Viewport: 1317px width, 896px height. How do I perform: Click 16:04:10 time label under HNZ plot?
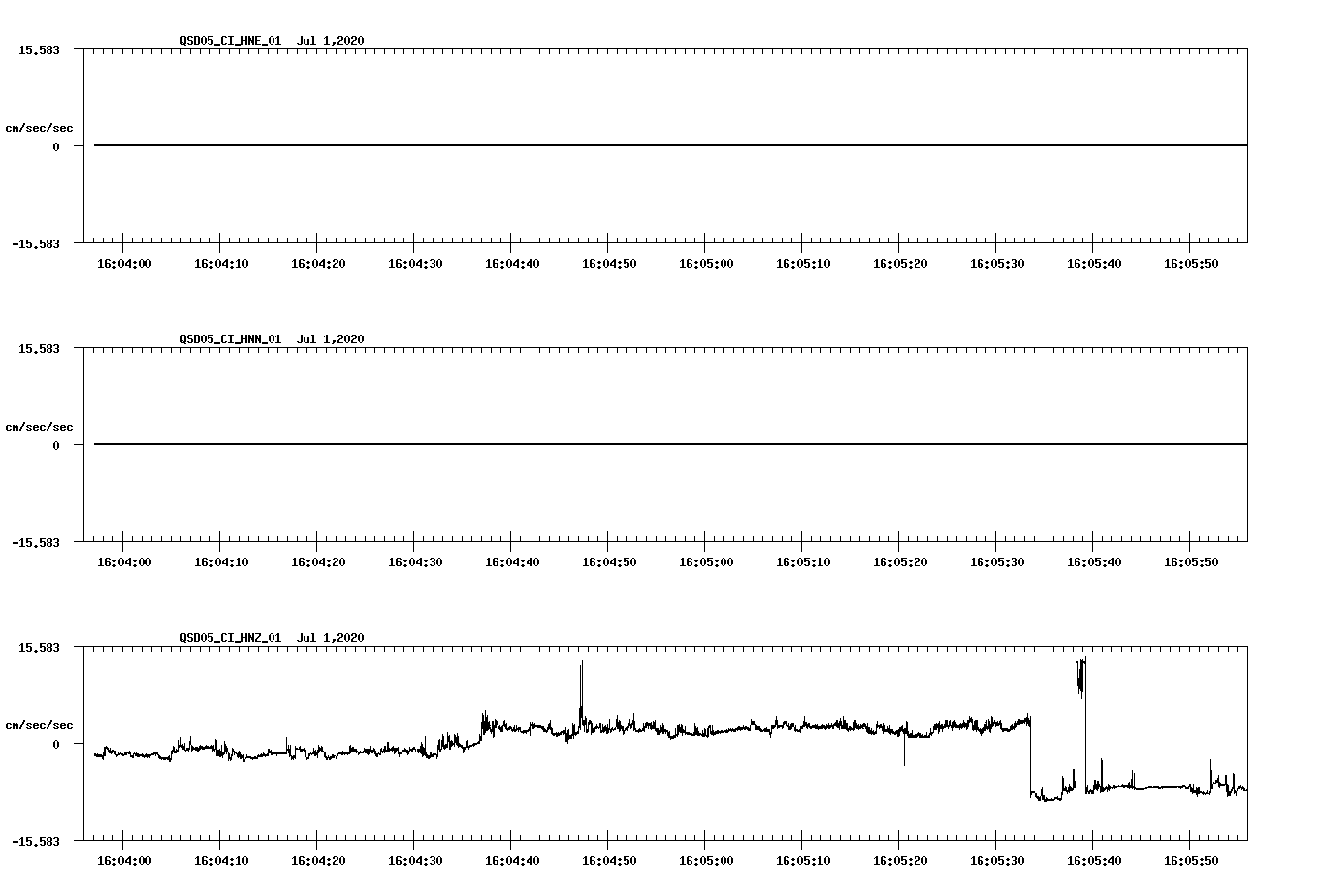click(x=221, y=861)
